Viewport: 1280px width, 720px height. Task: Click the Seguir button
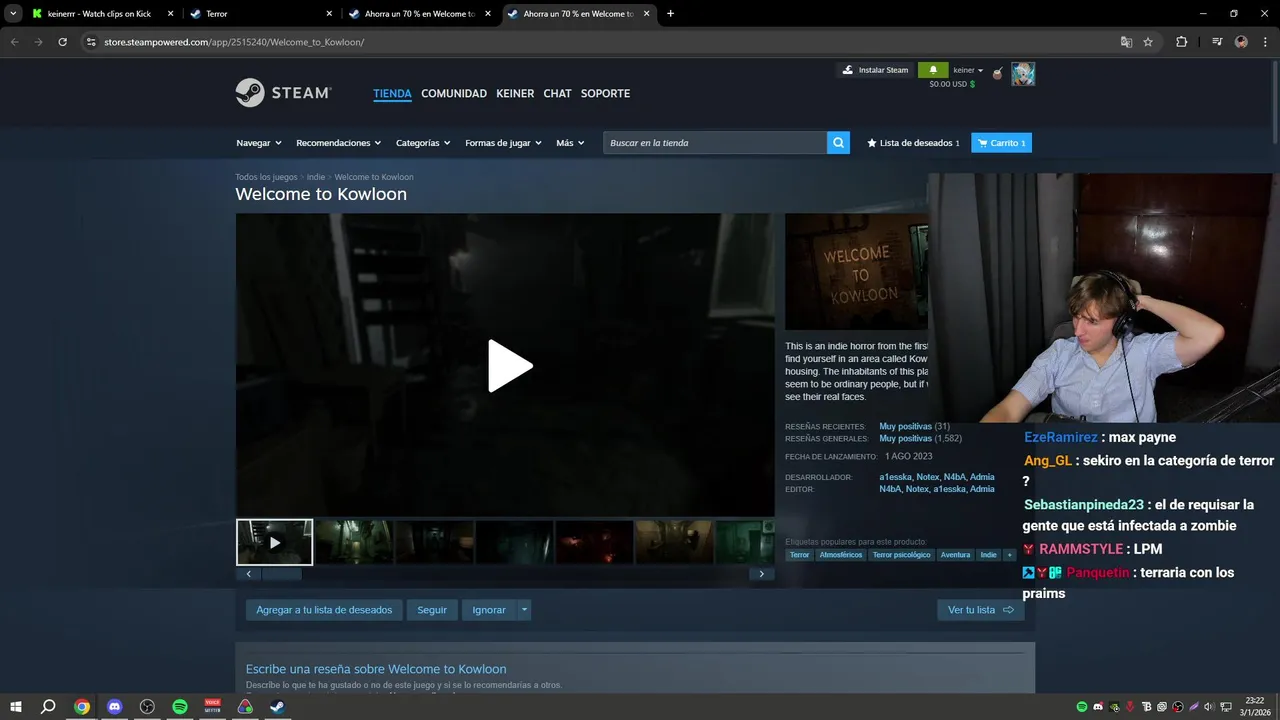point(432,610)
